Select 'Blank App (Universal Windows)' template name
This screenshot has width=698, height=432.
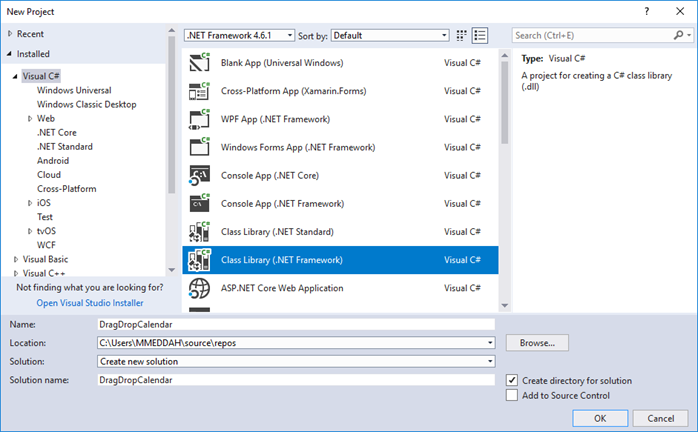pos(282,63)
